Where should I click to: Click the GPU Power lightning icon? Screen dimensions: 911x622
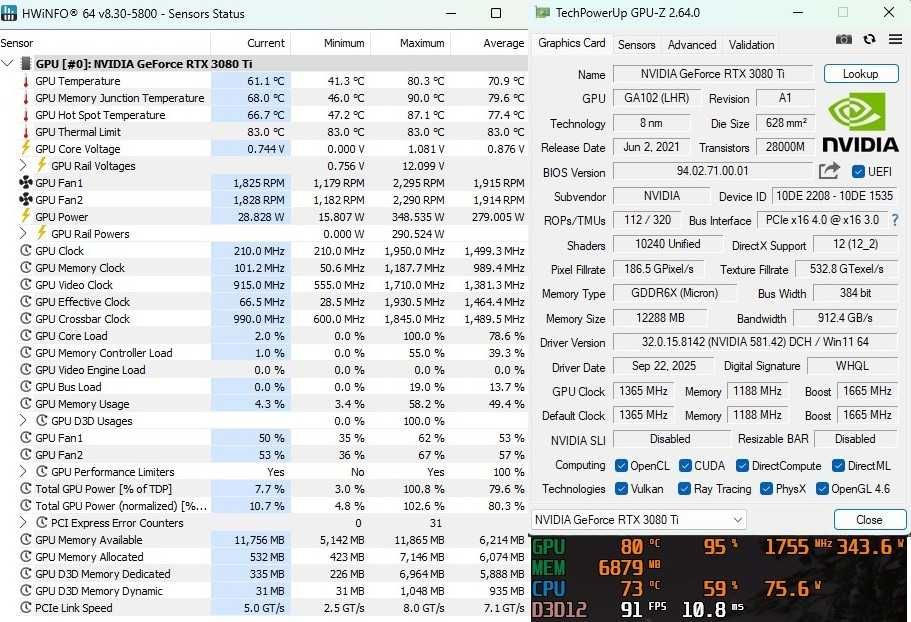coord(26,216)
